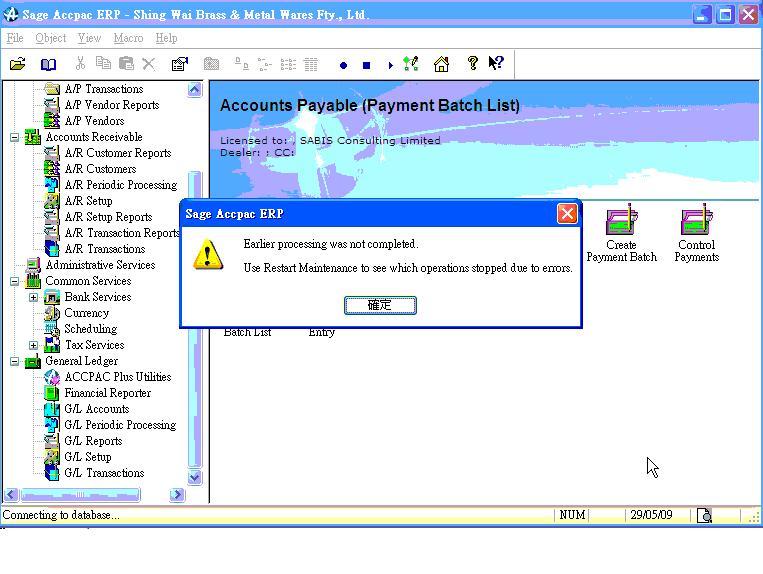Click the yellow question mark help icon
The height and width of the screenshot is (574, 763).
tap(472, 64)
